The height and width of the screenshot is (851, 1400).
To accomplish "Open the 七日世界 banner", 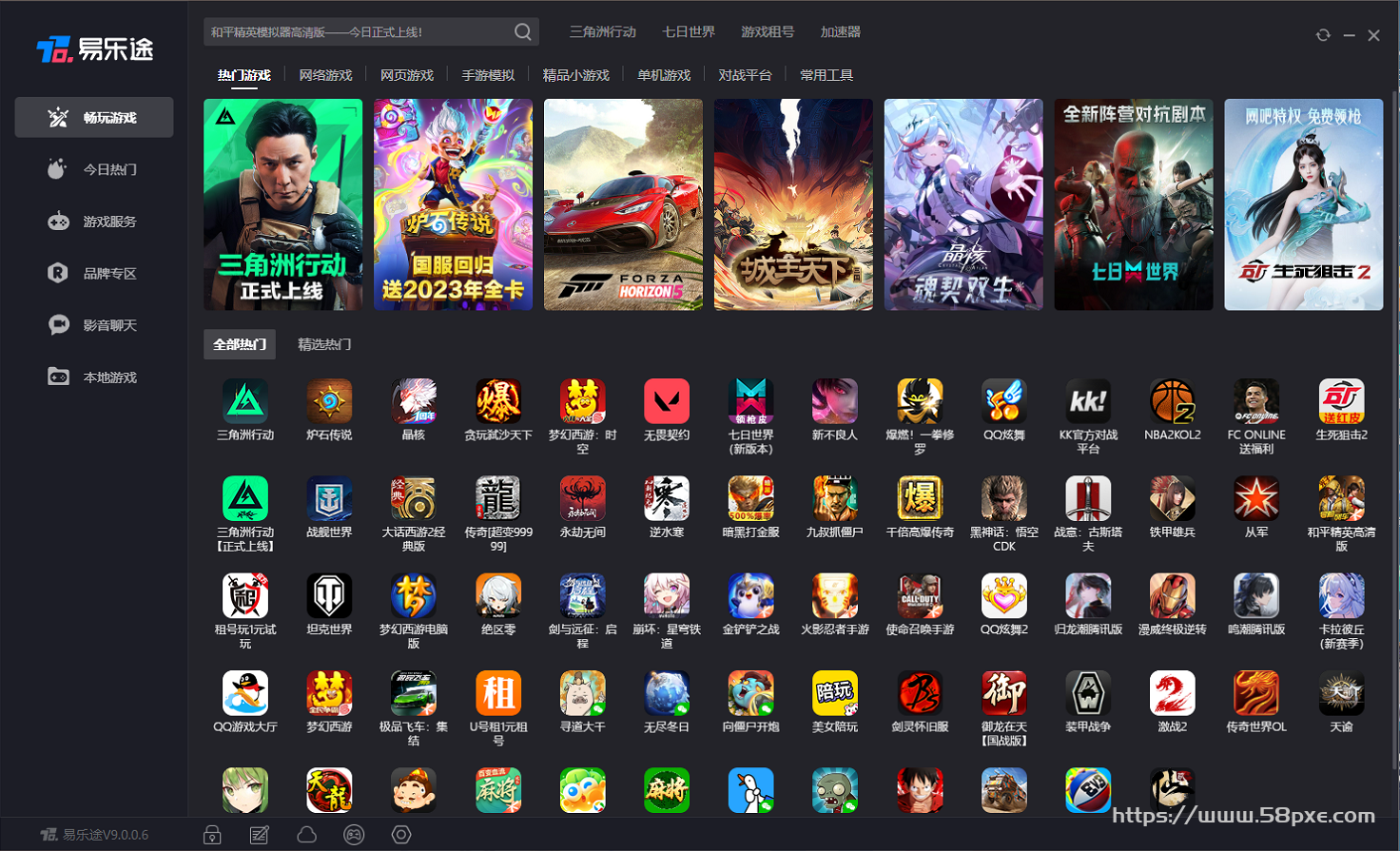I will 1134,204.
